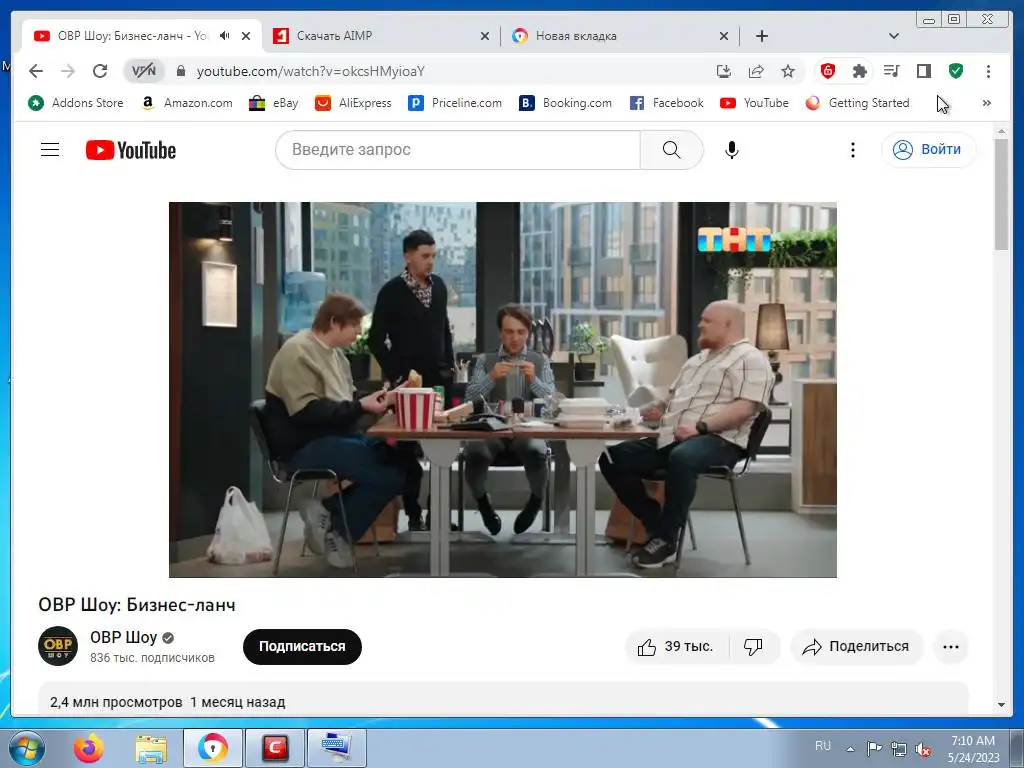Click the RU language indicator

pyautogui.click(x=823, y=746)
